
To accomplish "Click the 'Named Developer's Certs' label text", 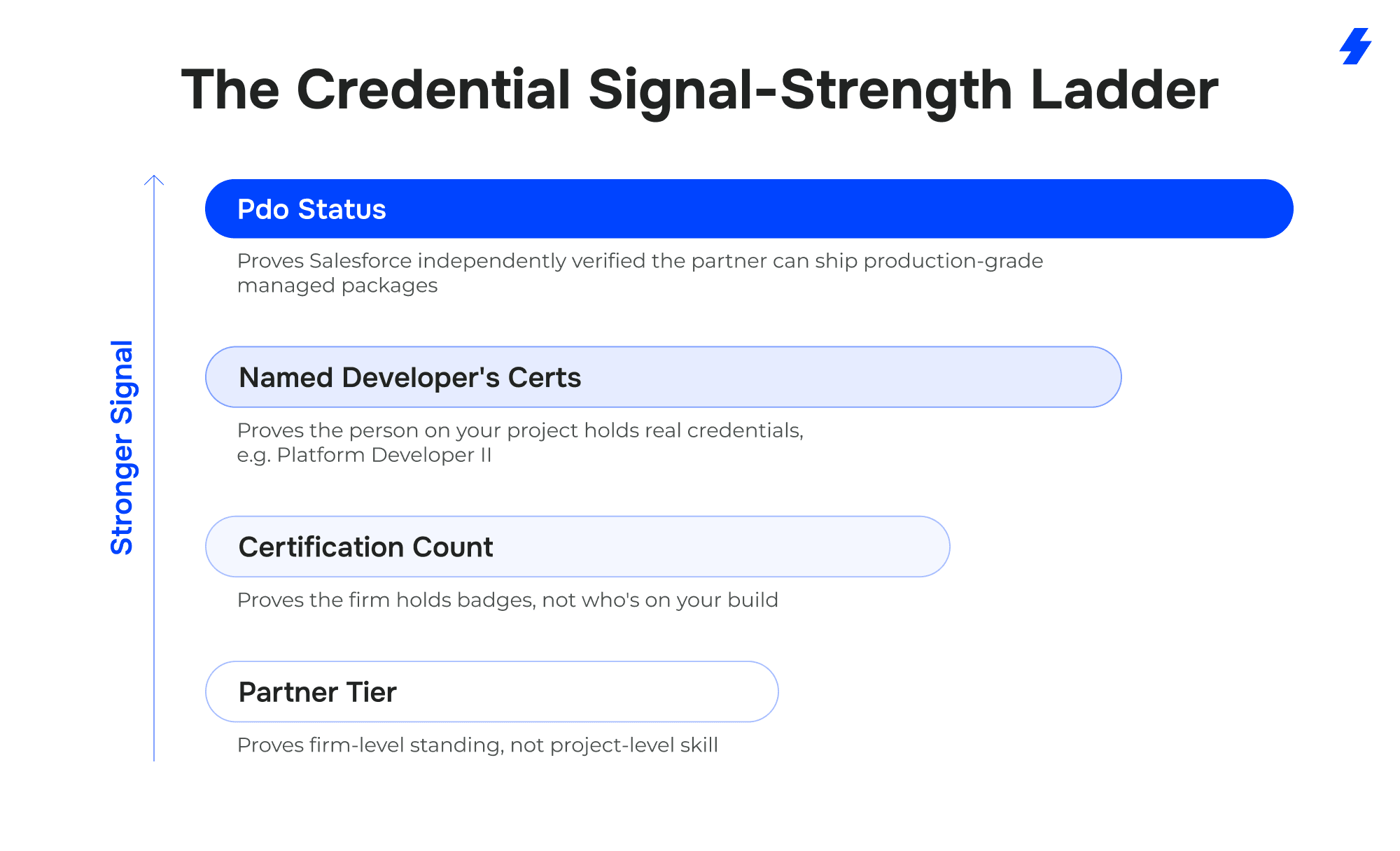I will tap(409, 378).
